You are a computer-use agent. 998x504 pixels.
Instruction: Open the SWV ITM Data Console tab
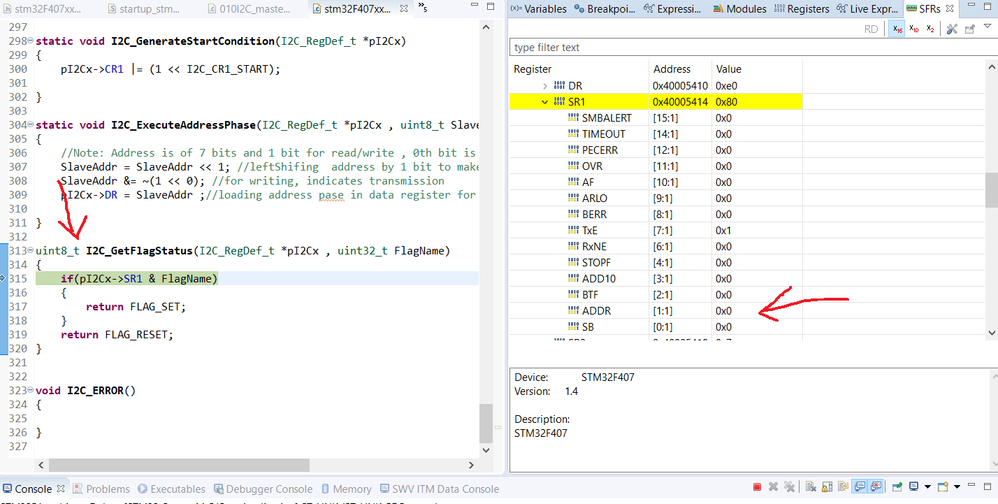click(x=439, y=489)
